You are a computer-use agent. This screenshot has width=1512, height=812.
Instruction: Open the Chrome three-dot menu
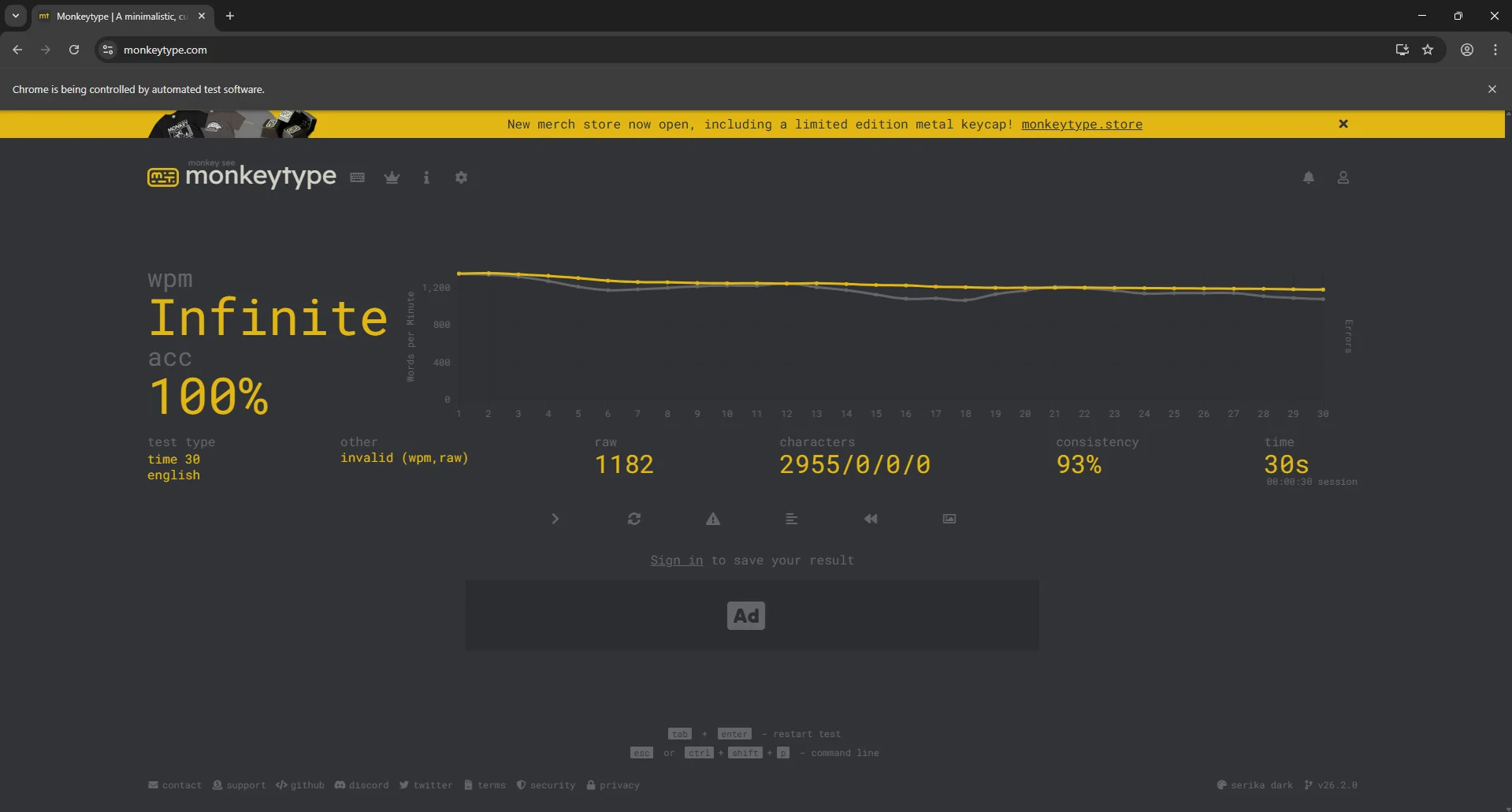tap(1495, 49)
